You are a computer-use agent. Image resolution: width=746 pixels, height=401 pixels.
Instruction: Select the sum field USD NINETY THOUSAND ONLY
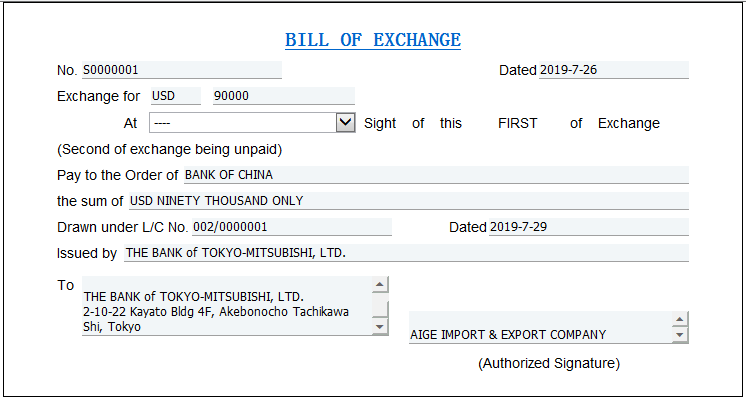tap(408, 200)
